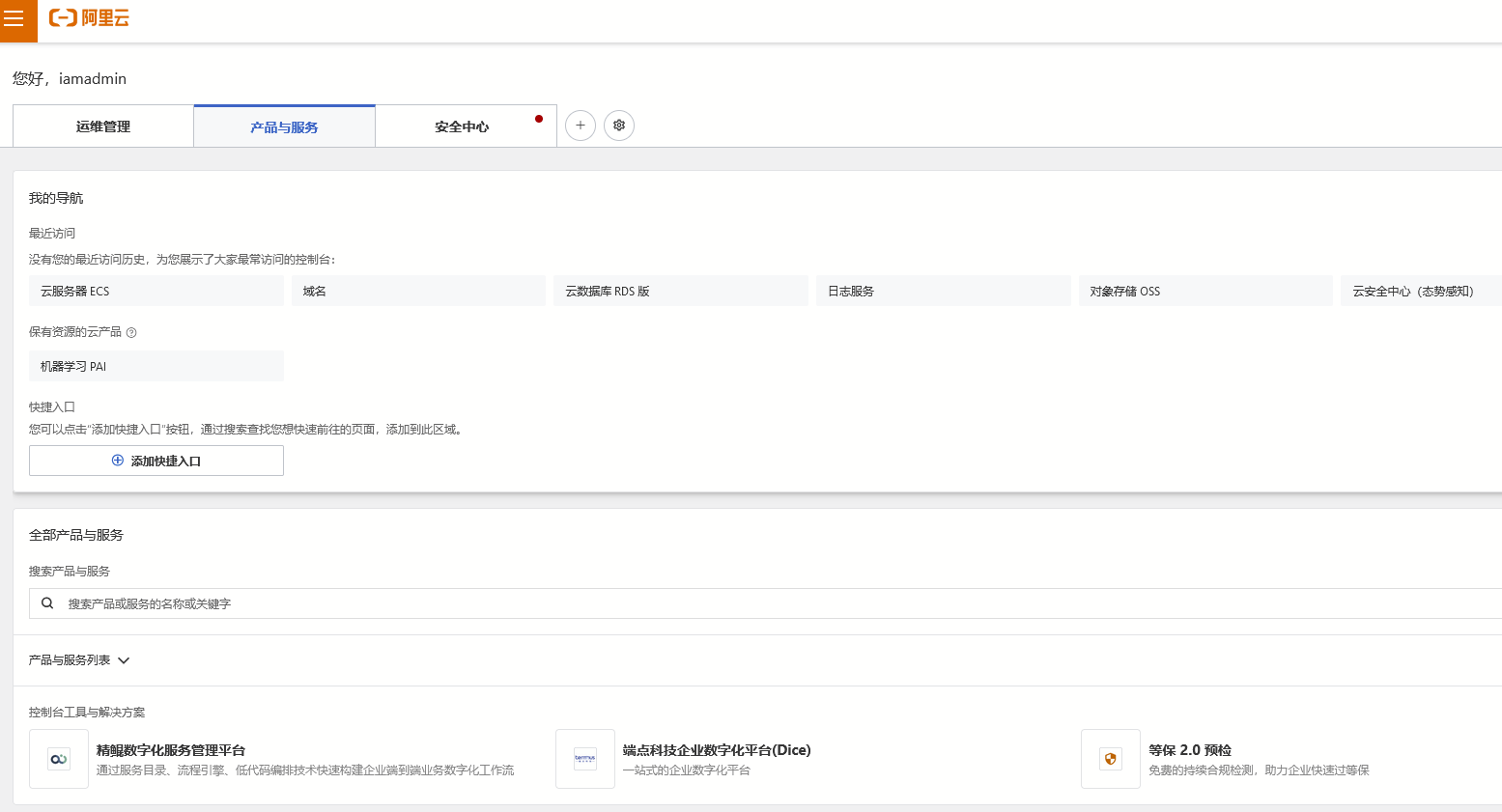Viewport: 1502px width, 812px height.
Task: Click 等保 2.0 预检 title
Action: [x=1190, y=750]
